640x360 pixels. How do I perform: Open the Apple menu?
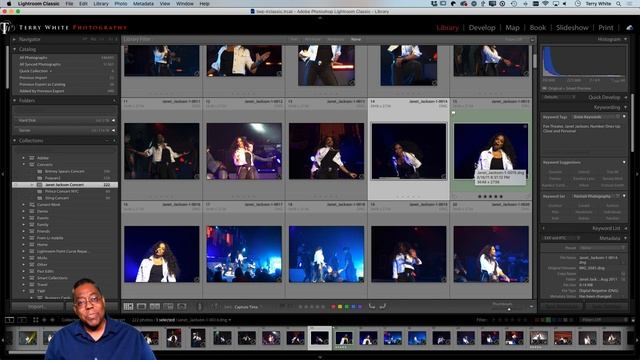[x=9, y=4]
